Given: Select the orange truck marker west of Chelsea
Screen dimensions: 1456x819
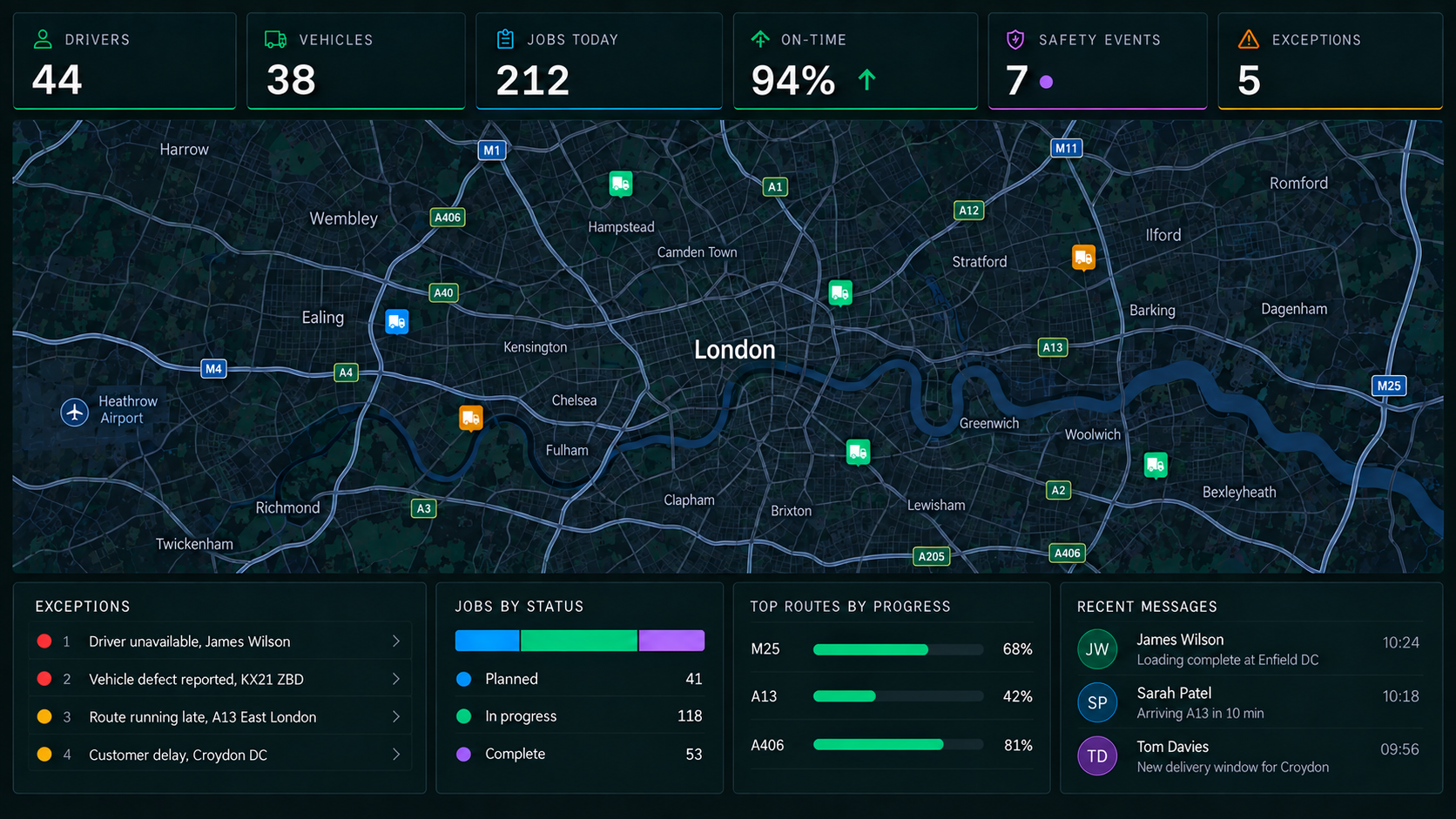Looking at the screenshot, I should tap(471, 419).
